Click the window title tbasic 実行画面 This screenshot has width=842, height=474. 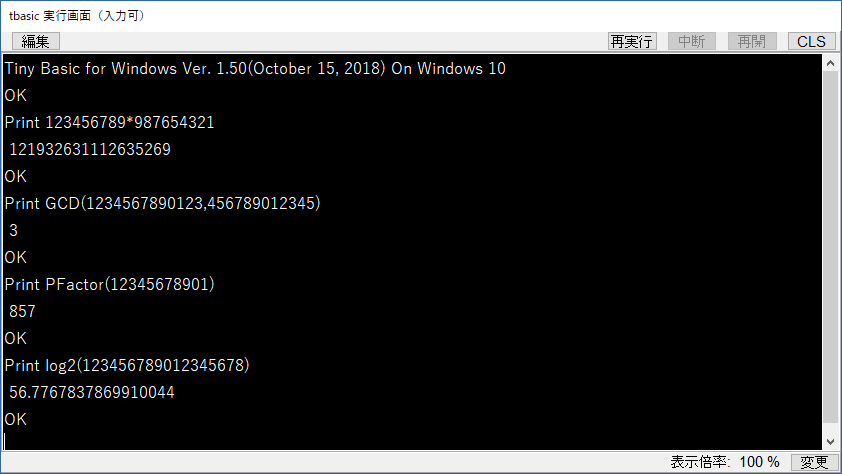point(77,16)
